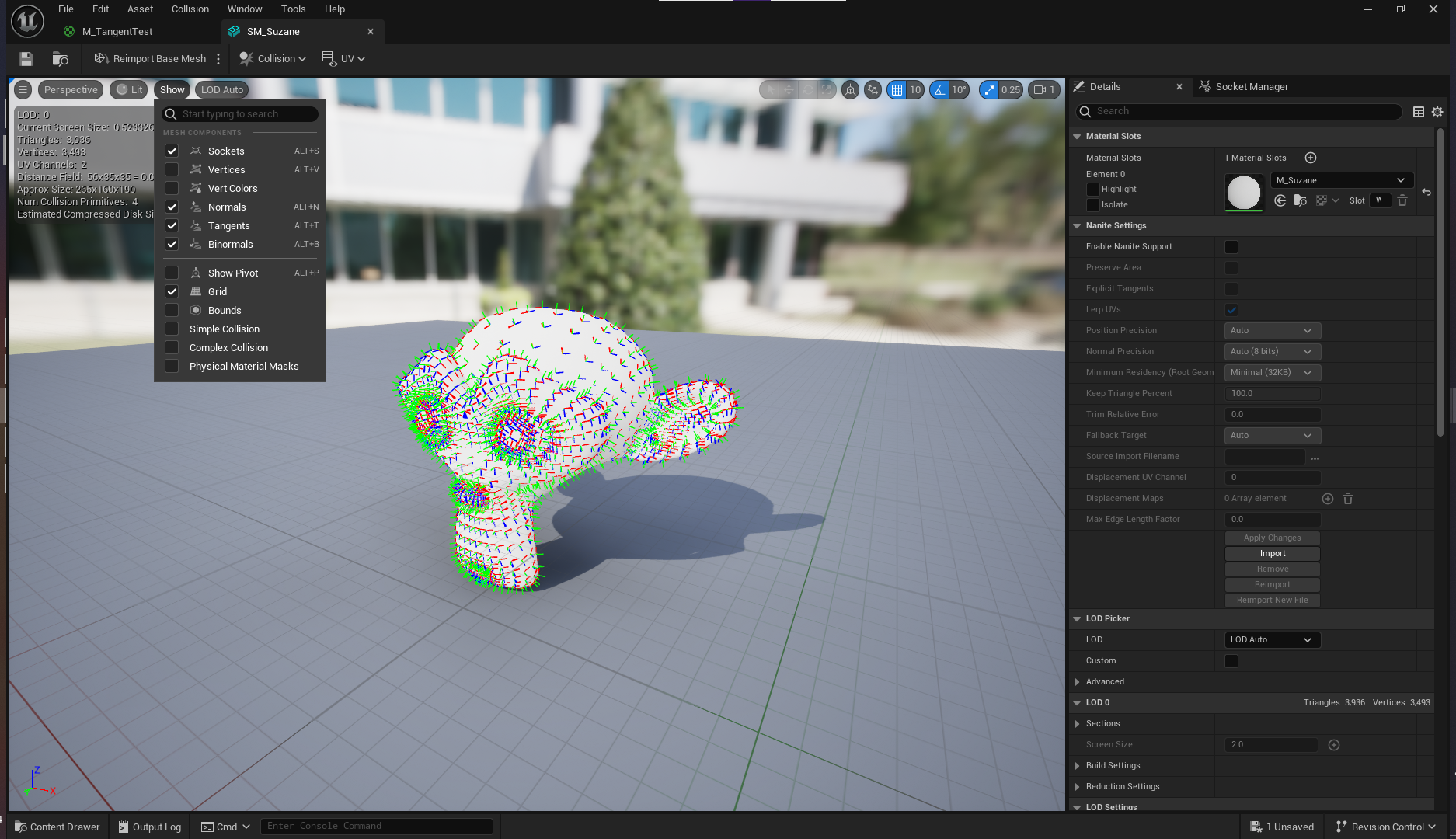
Task: Toggle scale snapping icon
Action: tap(989, 90)
